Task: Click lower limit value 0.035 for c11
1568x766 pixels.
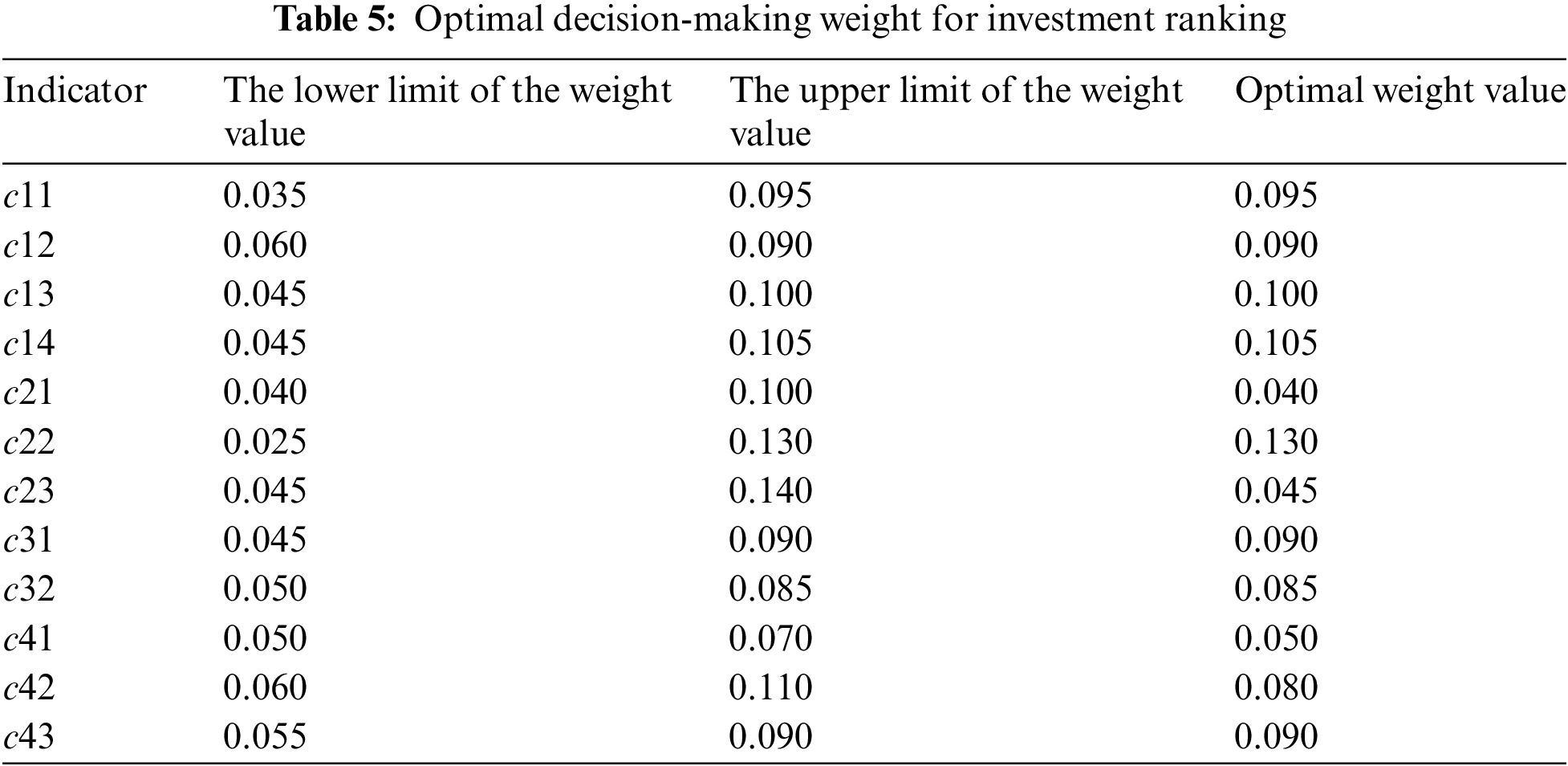Action: [x=265, y=196]
